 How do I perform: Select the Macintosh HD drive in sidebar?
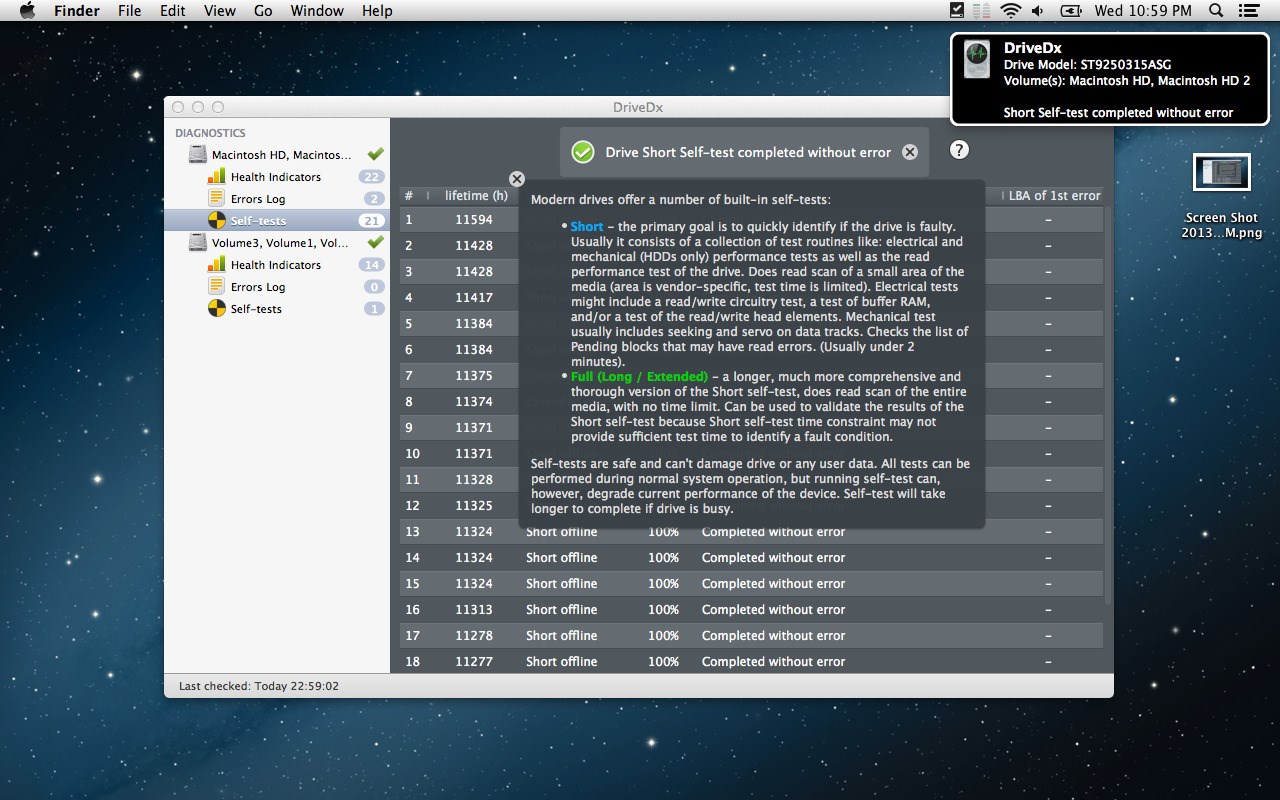(x=276, y=155)
